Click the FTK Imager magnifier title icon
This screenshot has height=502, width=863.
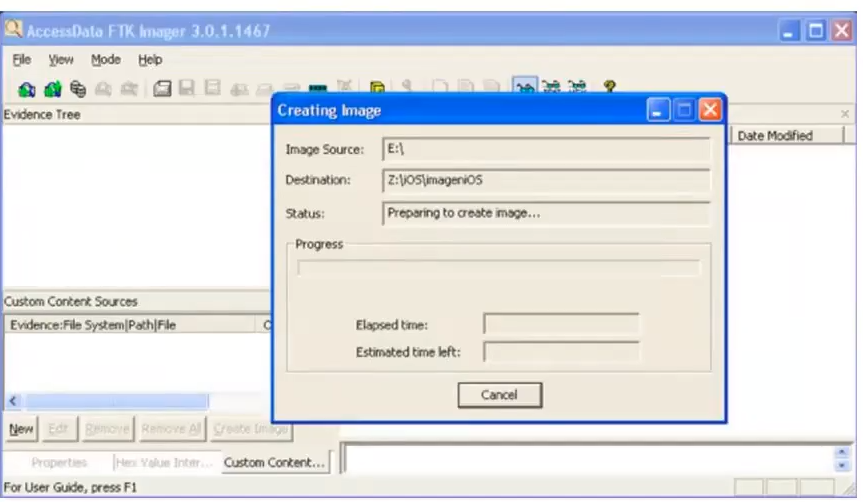click(13, 29)
